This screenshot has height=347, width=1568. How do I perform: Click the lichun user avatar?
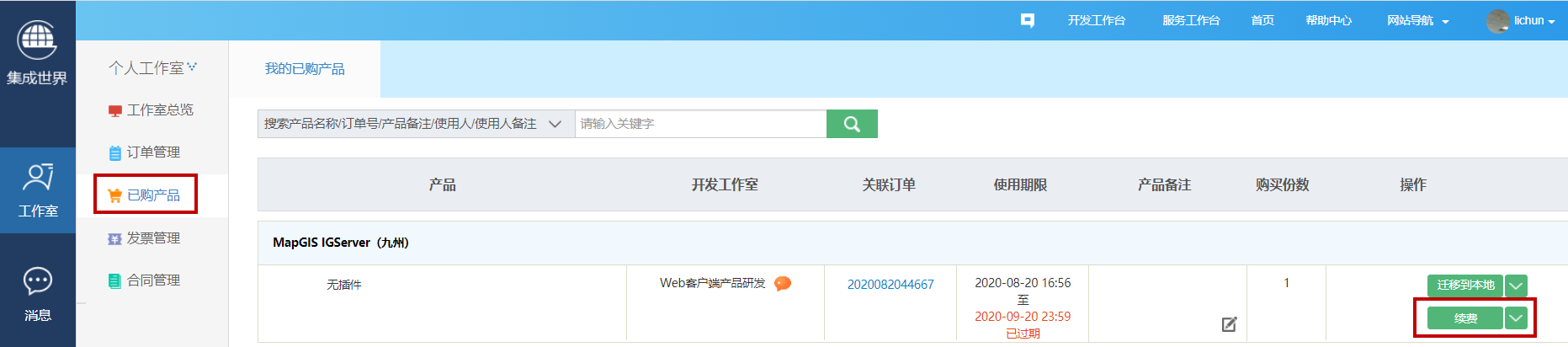click(1497, 21)
